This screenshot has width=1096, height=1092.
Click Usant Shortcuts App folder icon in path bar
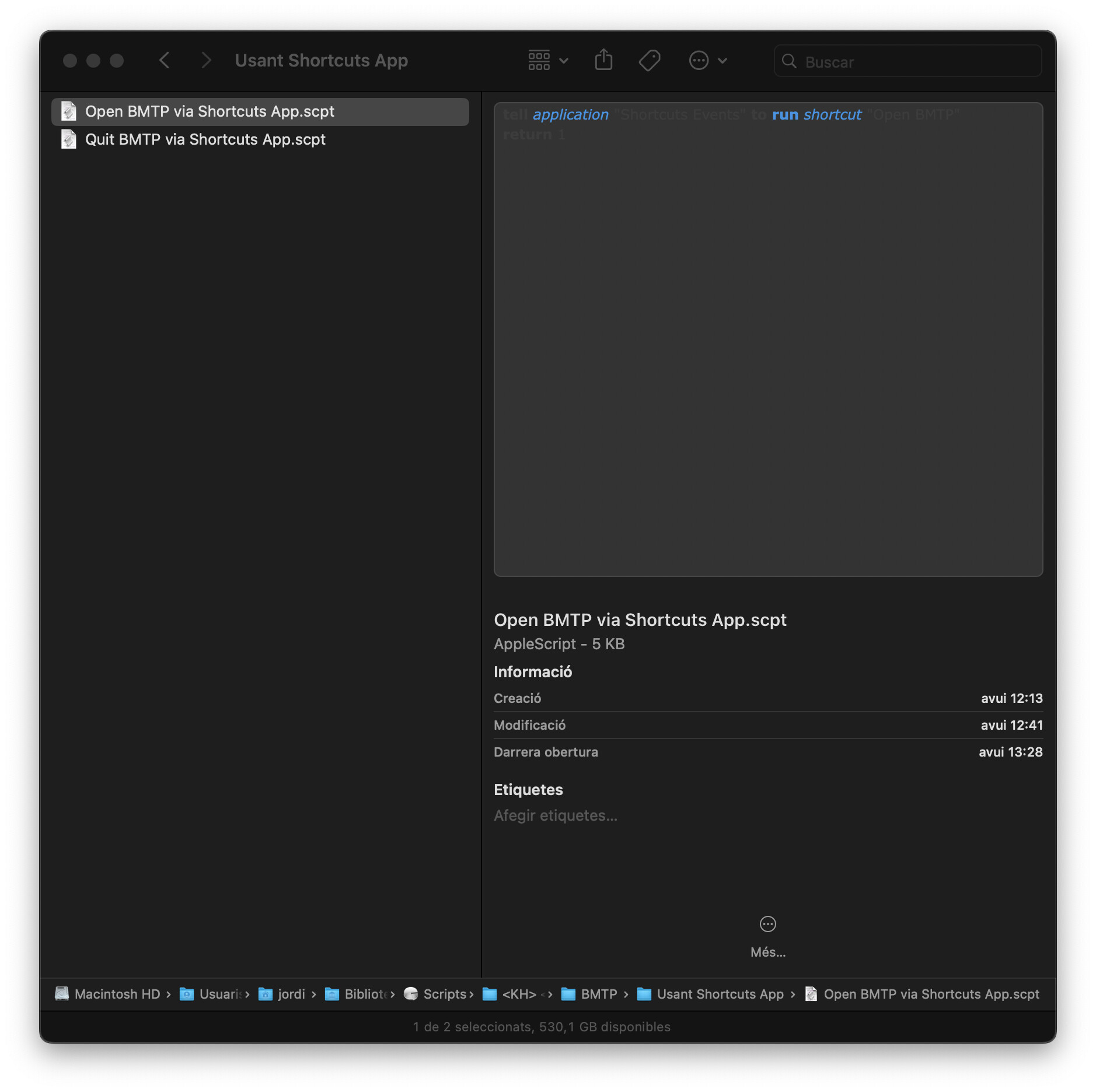click(x=644, y=994)
